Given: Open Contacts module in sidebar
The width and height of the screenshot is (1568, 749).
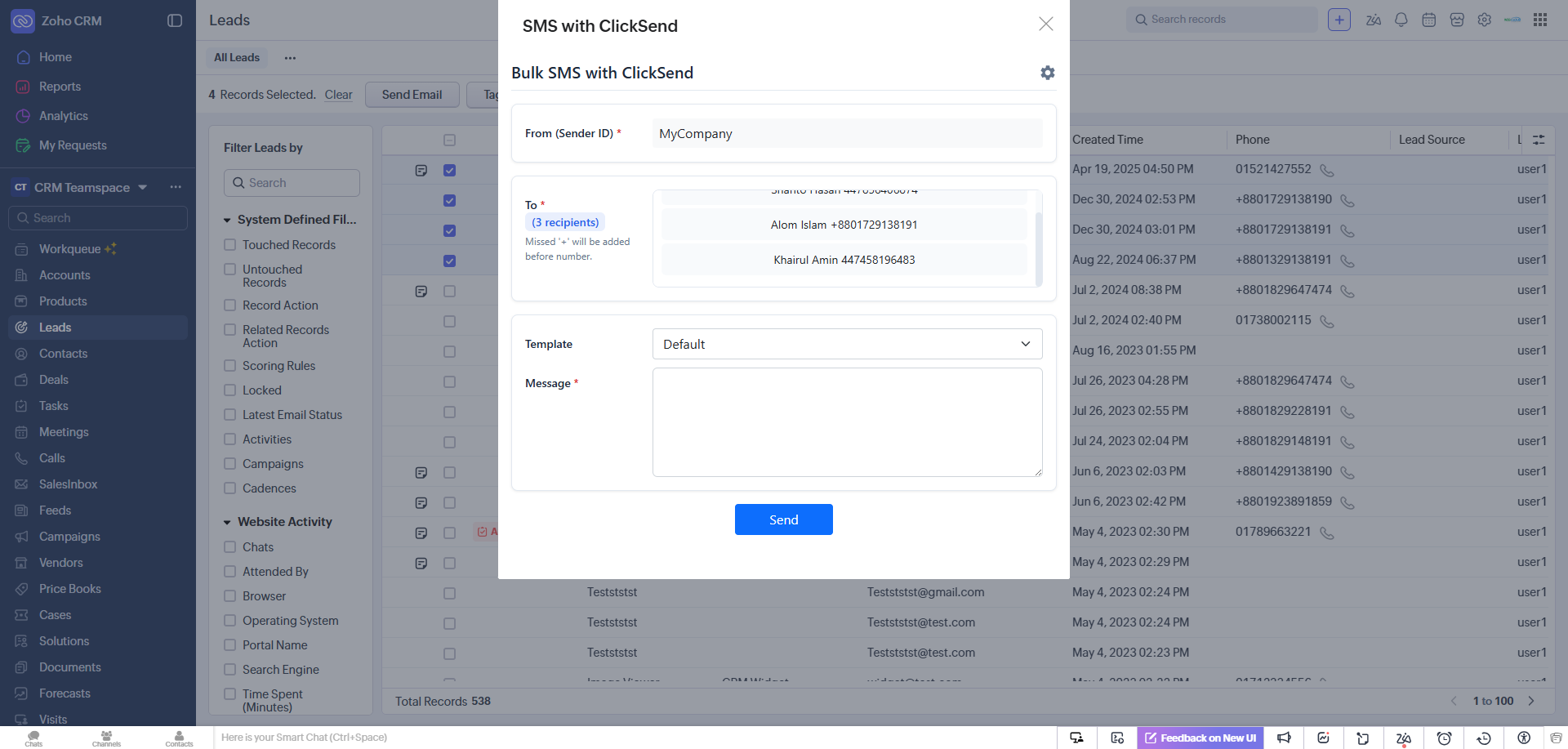Looking at the screenshot, I should click(63, 354).
